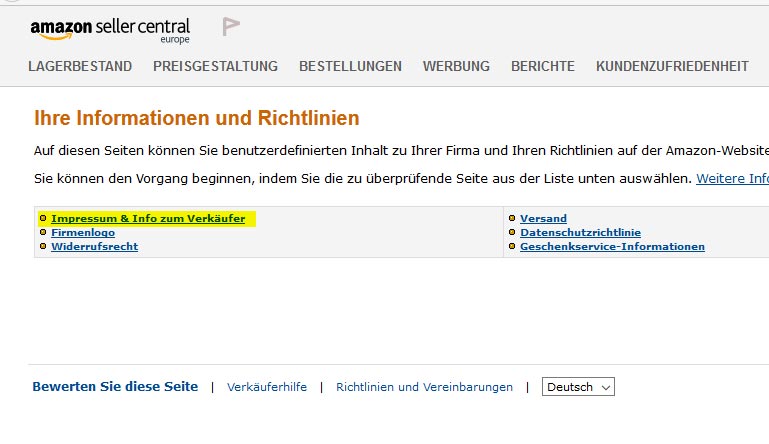Open the Berichte menu

[x=543, y=66]
